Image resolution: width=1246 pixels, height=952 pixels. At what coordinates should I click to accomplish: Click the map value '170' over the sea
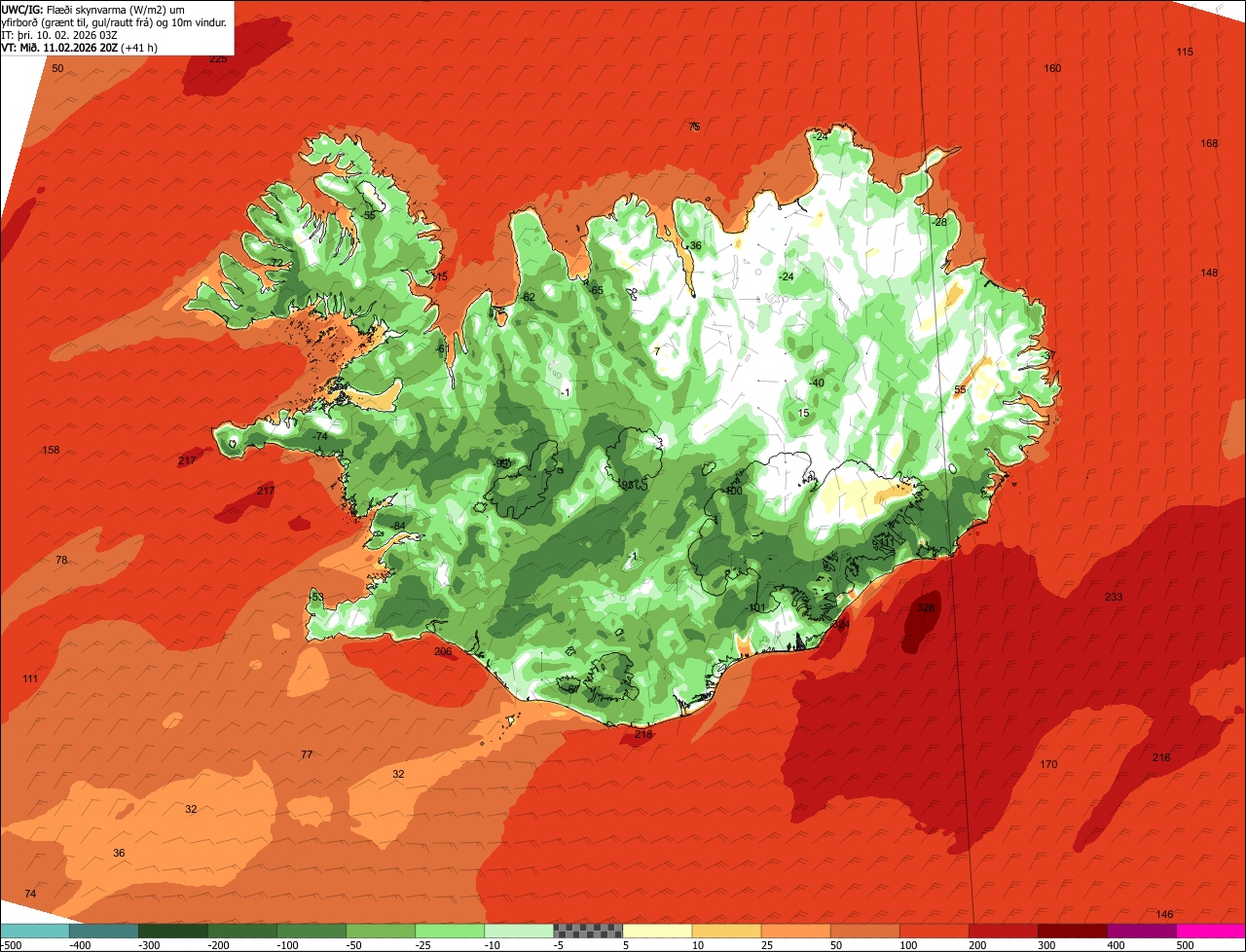(x=1048, y=764)
